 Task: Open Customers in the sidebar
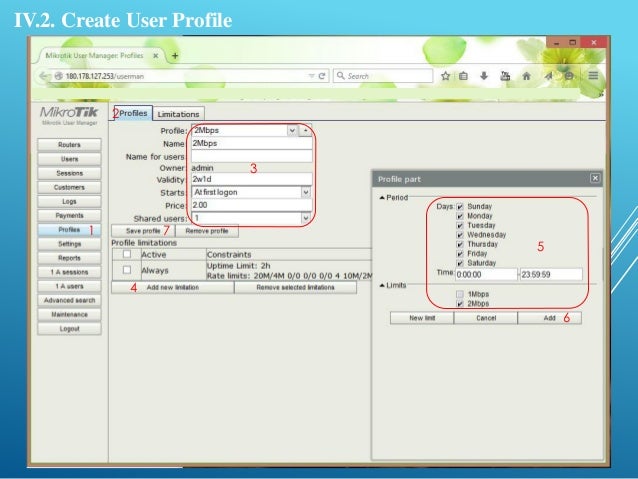click(69, 187)
